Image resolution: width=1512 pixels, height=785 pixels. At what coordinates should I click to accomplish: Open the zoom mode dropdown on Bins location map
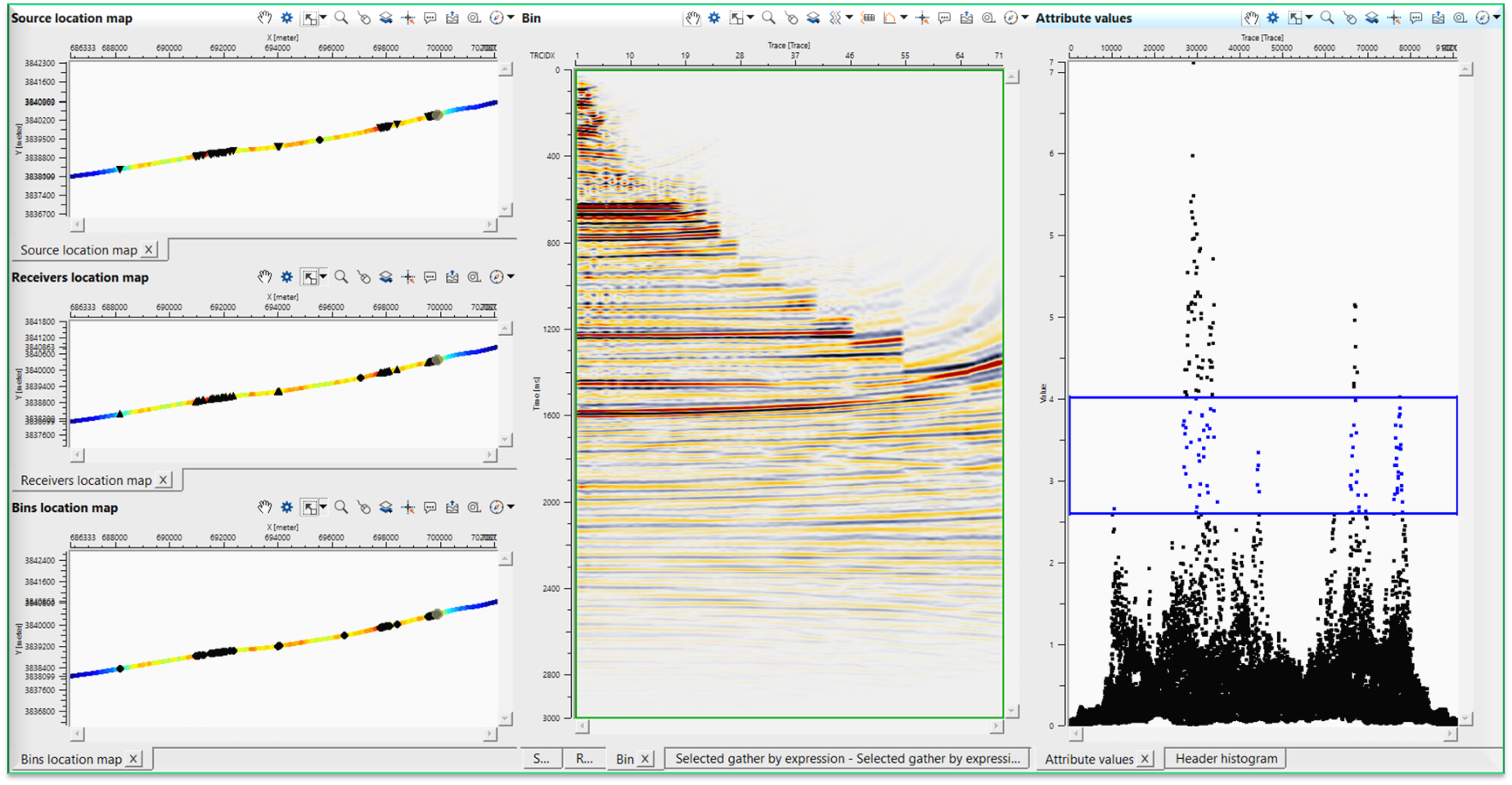click(323, 507)
